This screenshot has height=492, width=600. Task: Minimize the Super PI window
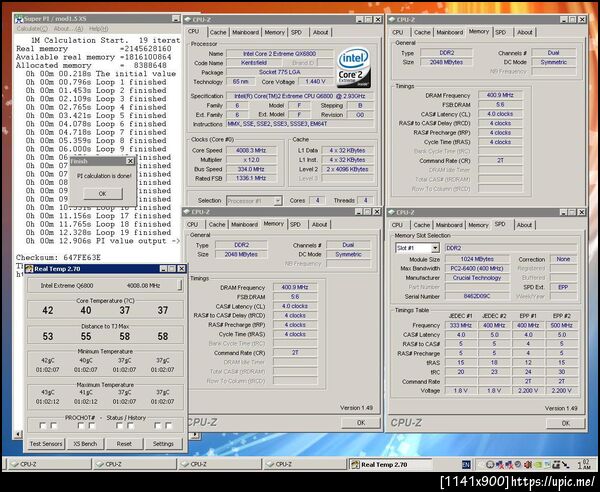176,18
